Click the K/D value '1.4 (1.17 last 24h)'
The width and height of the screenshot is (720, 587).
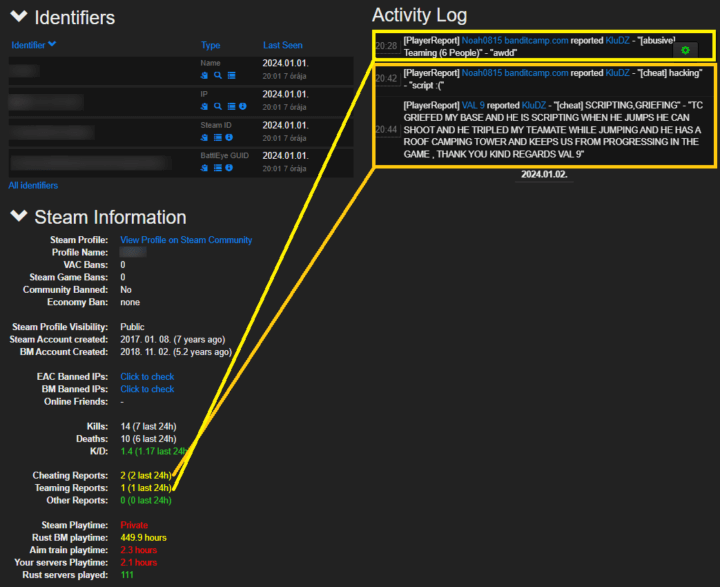154,451
